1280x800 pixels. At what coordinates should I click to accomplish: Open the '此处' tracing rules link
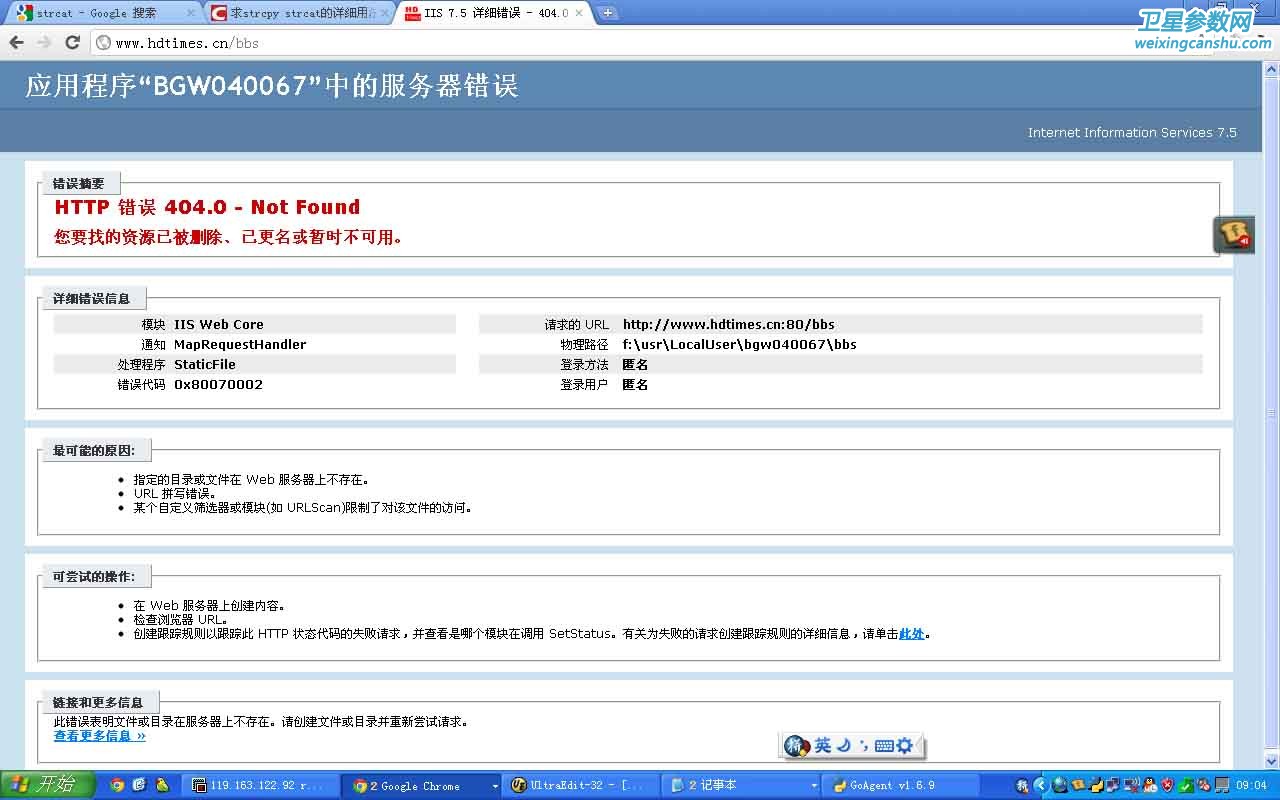point(912,634)
